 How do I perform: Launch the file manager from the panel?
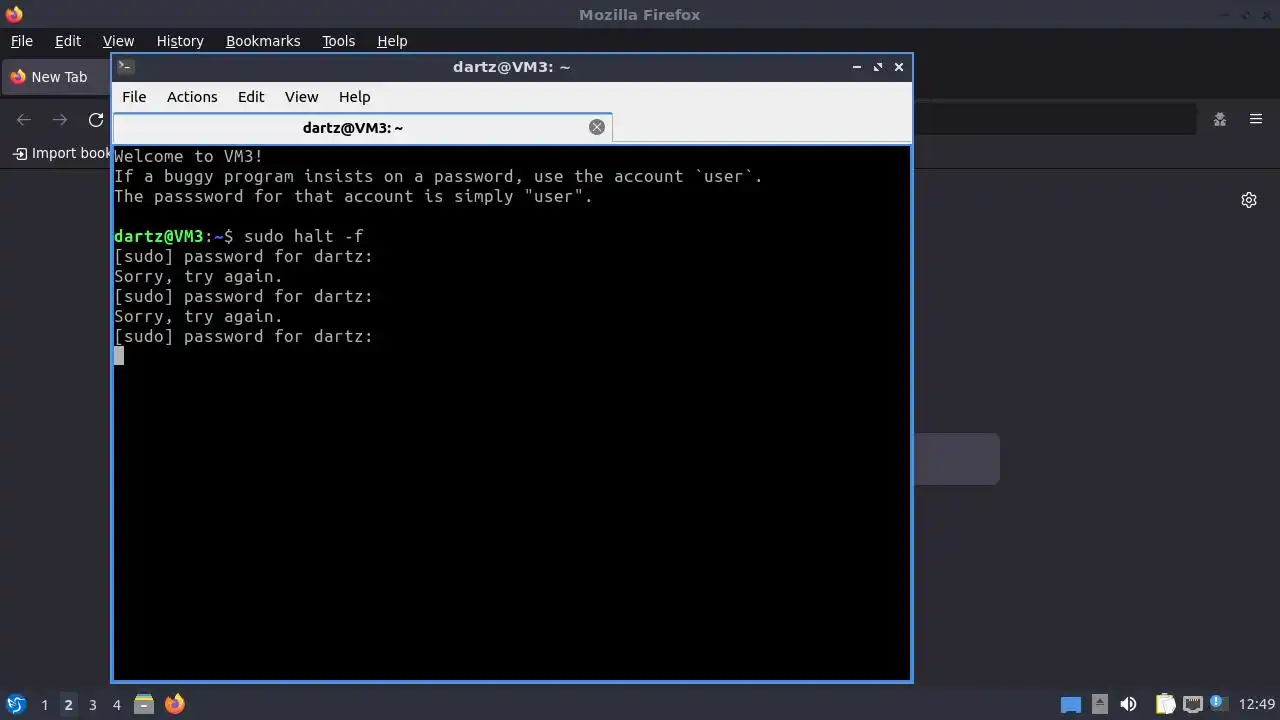(x=144, y=704)
